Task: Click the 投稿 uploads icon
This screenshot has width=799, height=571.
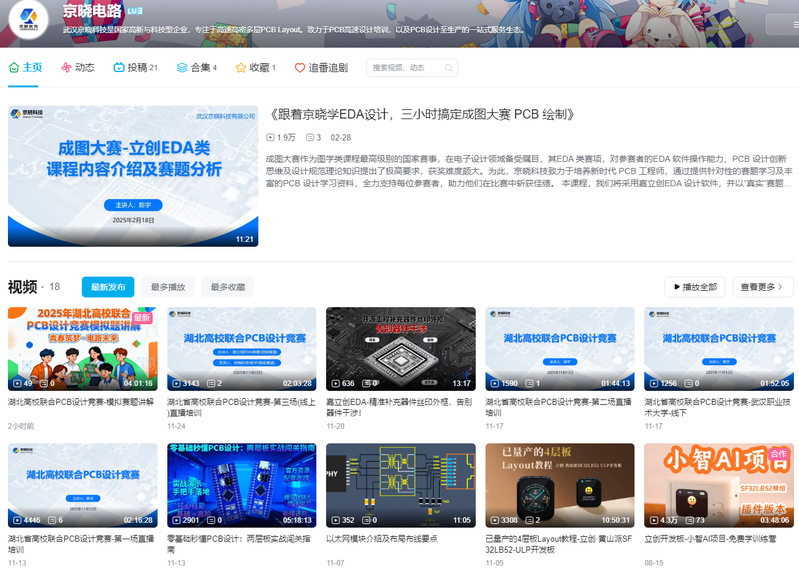Action: pyautogui.click(x=119, y=68)
